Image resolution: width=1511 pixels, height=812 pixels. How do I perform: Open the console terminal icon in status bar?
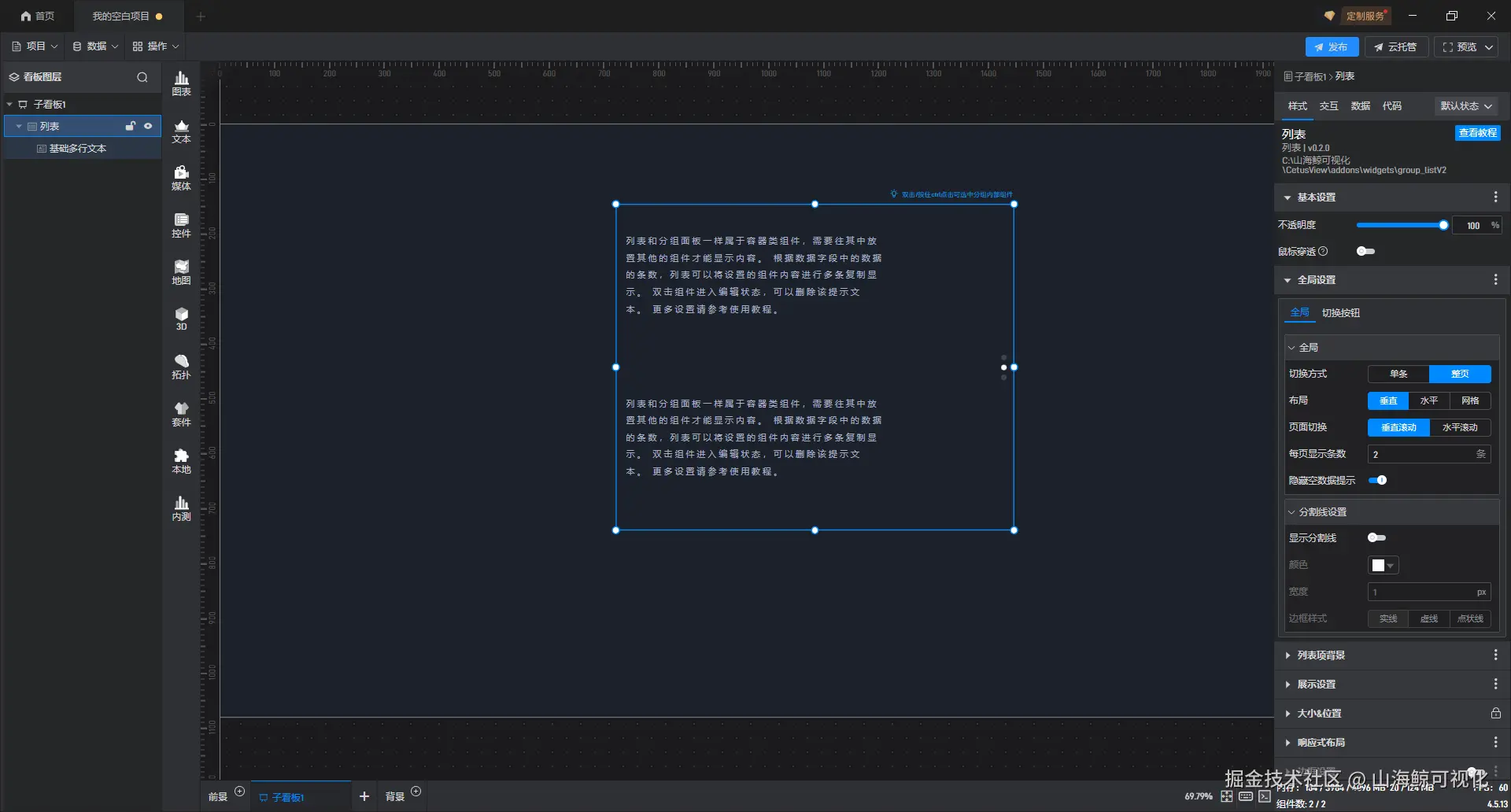pos(1264,796)
